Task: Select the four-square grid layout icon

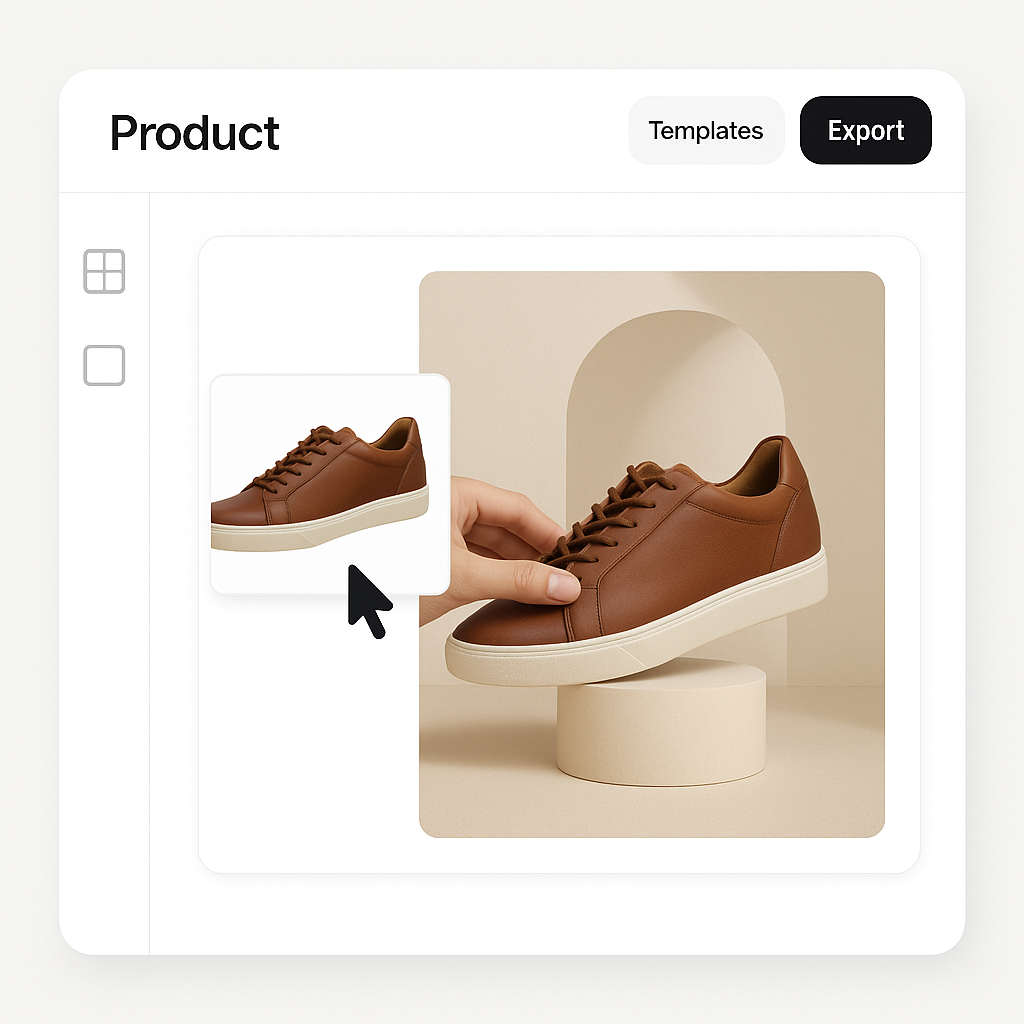Action: point(104,271)
